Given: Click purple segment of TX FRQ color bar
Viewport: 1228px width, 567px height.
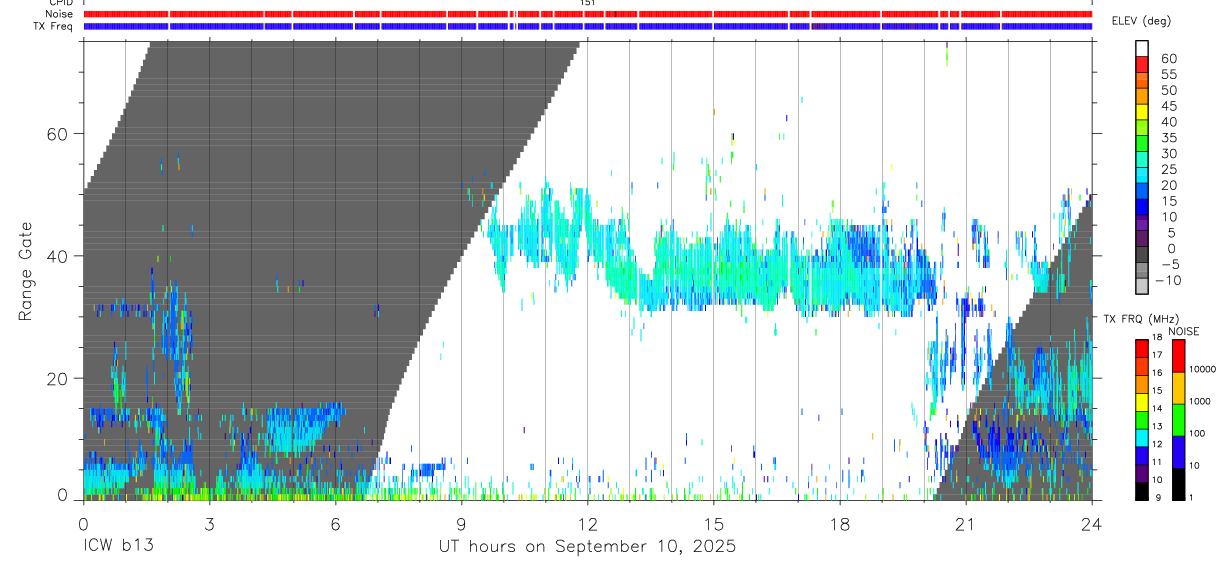Looking at the screenshot, I should tap(1142, 473).
